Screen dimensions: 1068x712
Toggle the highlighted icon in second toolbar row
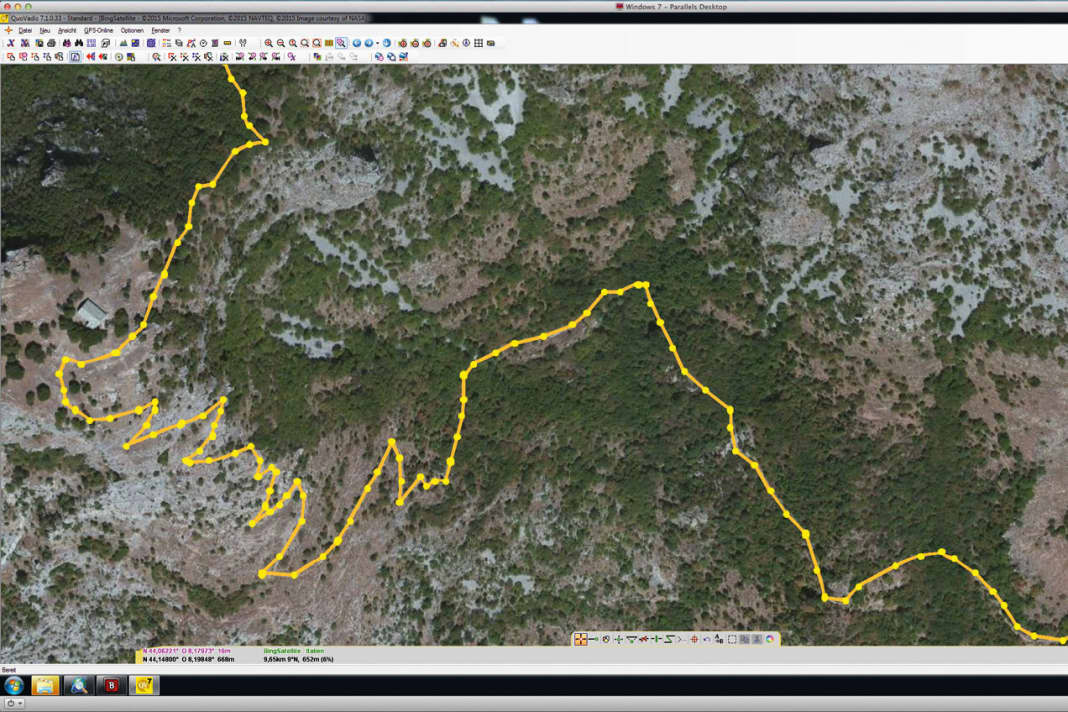click(75, 57)
